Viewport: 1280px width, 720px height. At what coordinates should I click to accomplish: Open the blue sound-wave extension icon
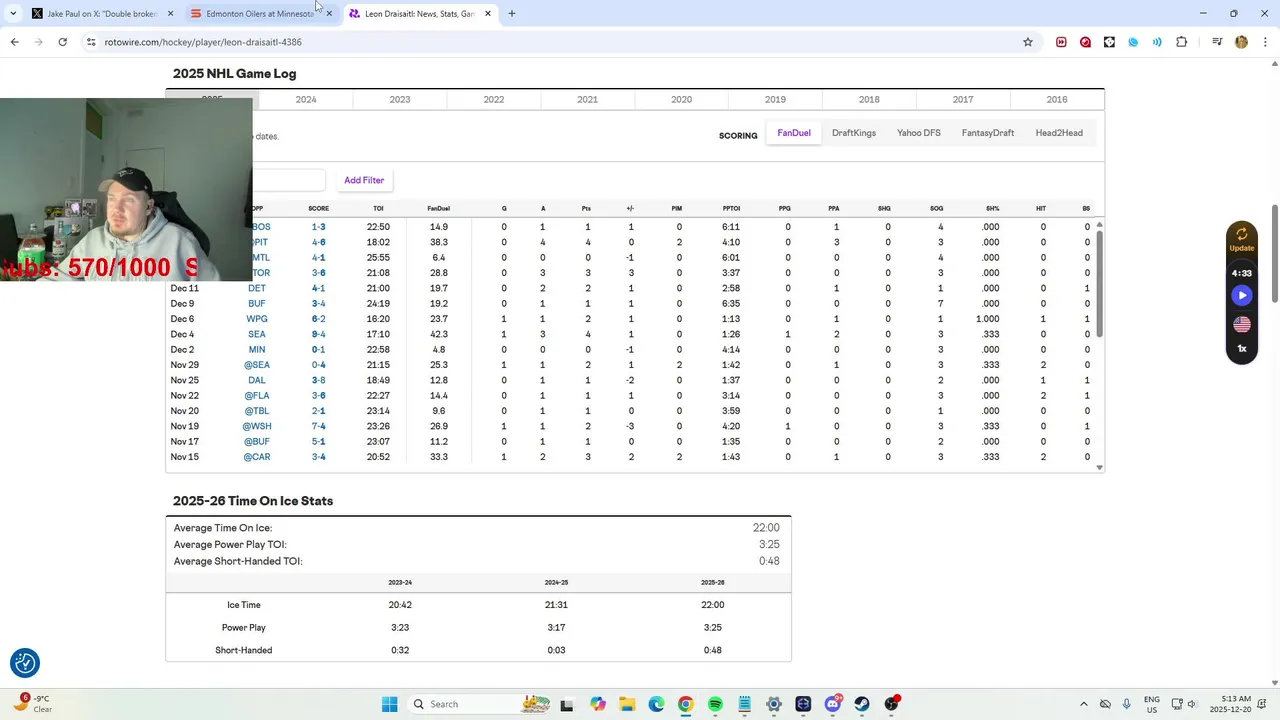(x=1157, y=42)
